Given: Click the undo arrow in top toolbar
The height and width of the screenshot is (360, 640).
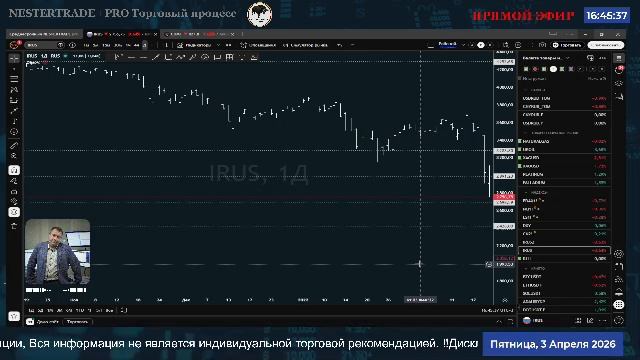Looking at the screenshot, I should click(340, 45).
